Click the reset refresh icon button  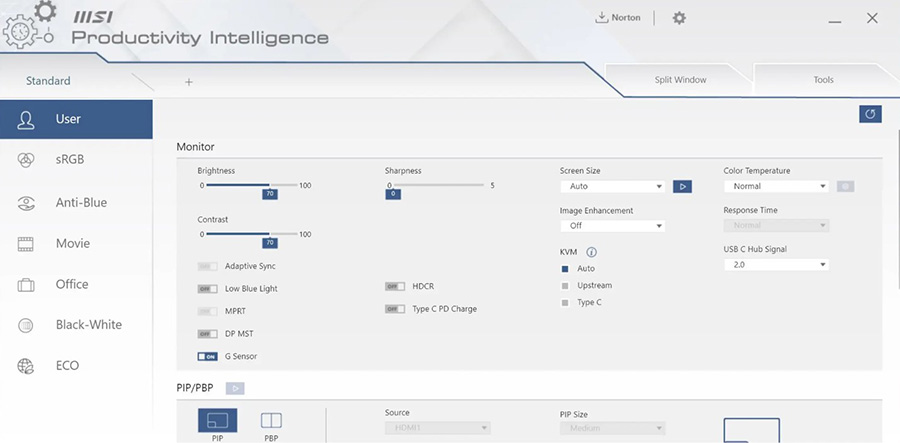pyautogui.click(x=870, y=114)
